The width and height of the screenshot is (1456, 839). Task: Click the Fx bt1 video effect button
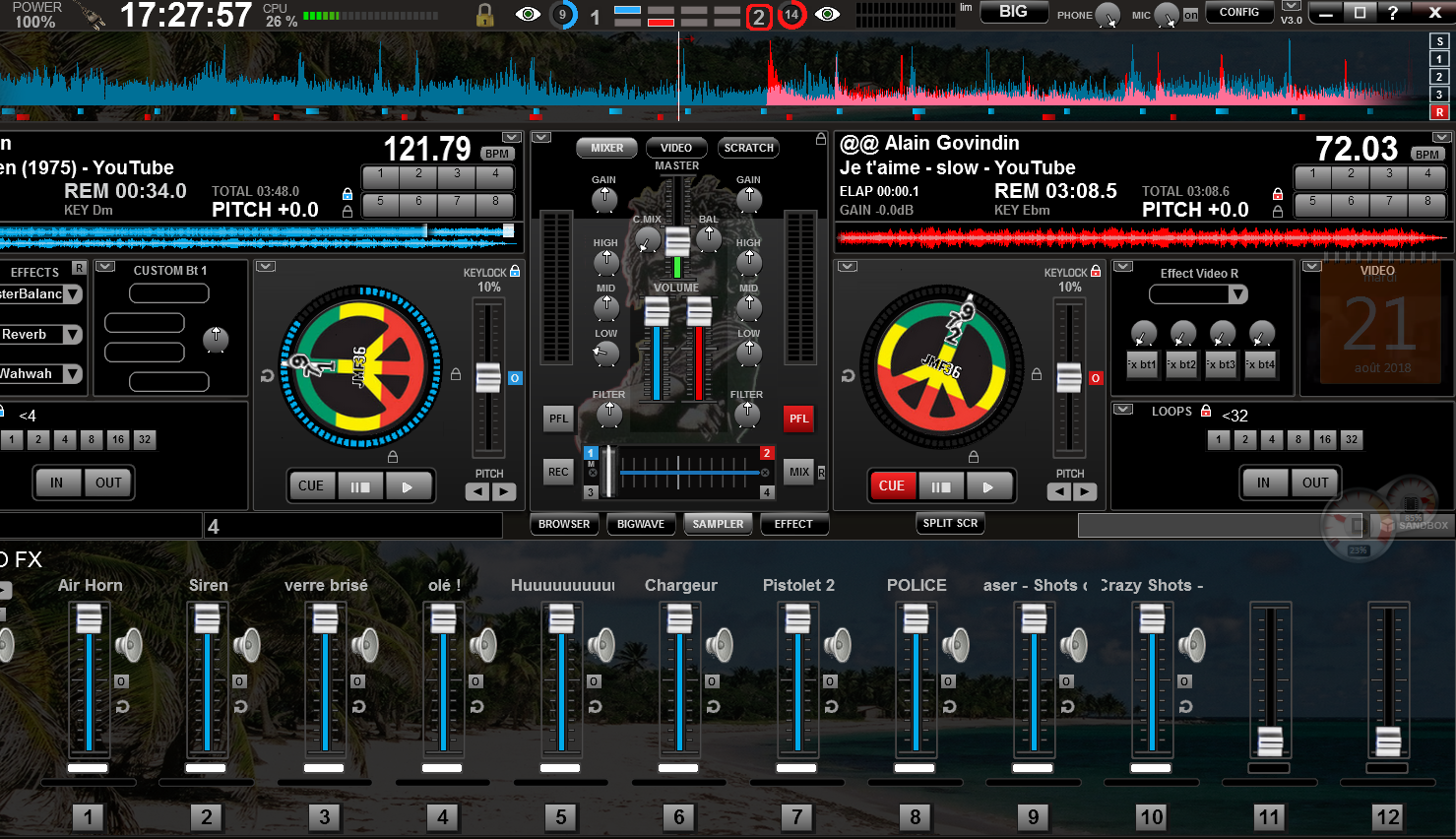[1142, 364]
